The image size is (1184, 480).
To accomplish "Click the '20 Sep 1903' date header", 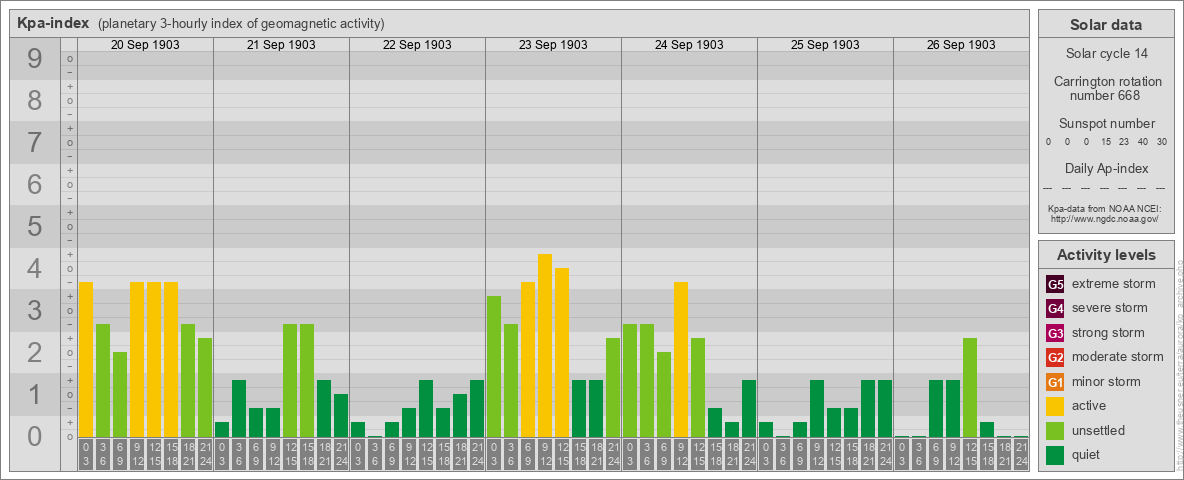I will [145, 45].
